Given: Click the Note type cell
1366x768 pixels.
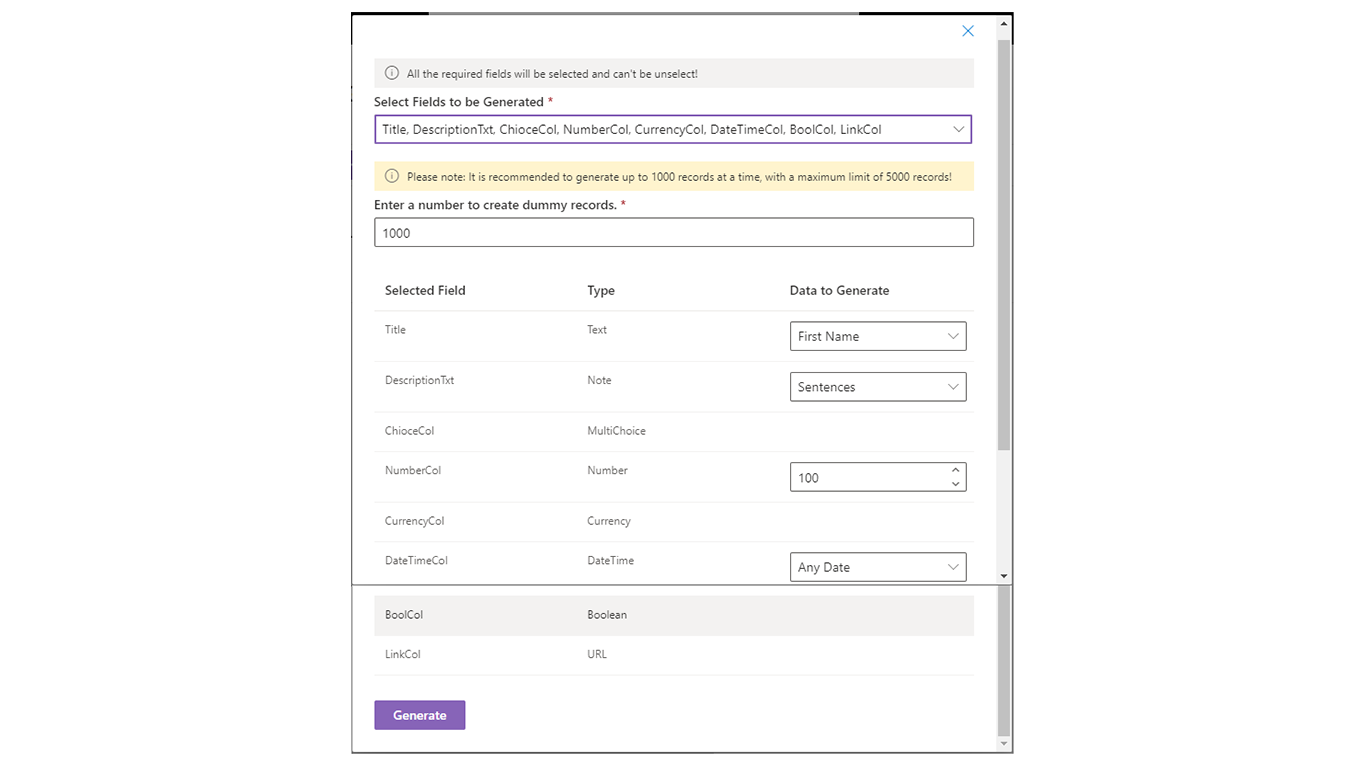Looking at the screenshot, I should pyautogui.click(x=599, y=380).
